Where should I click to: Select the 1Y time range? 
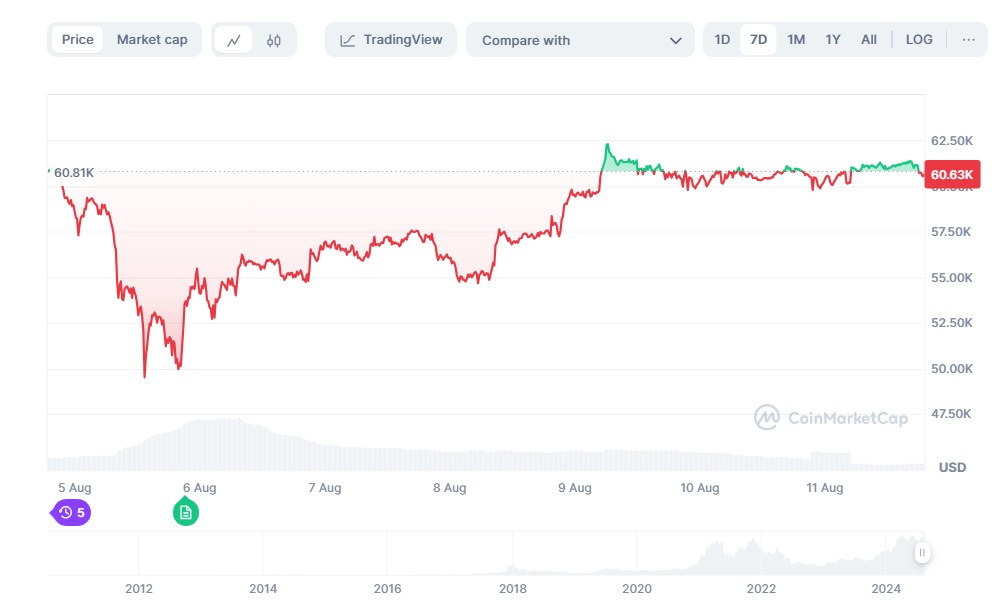point(832,40)
